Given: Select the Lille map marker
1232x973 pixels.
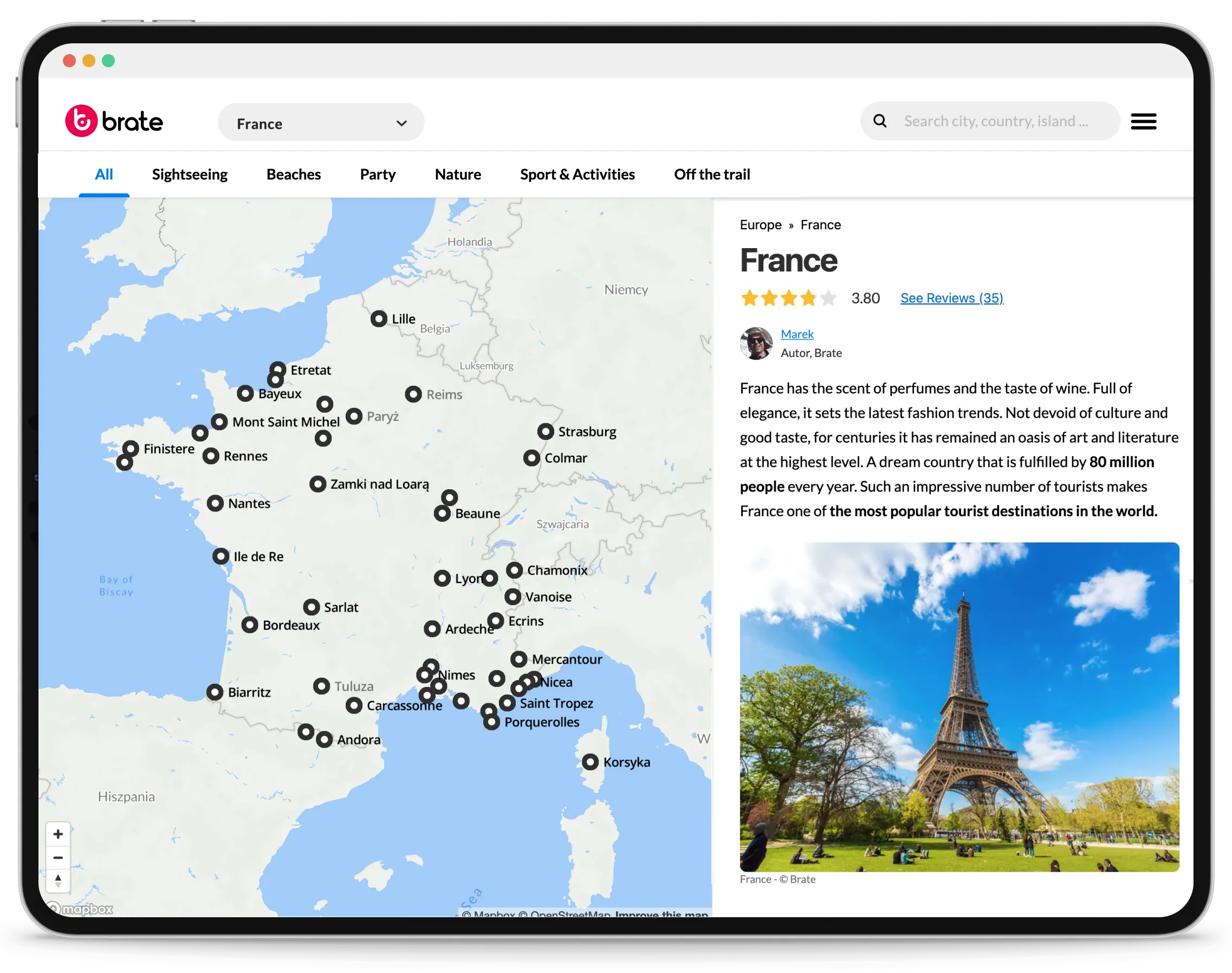Looking at the screenshot, I should click(379, 319).
